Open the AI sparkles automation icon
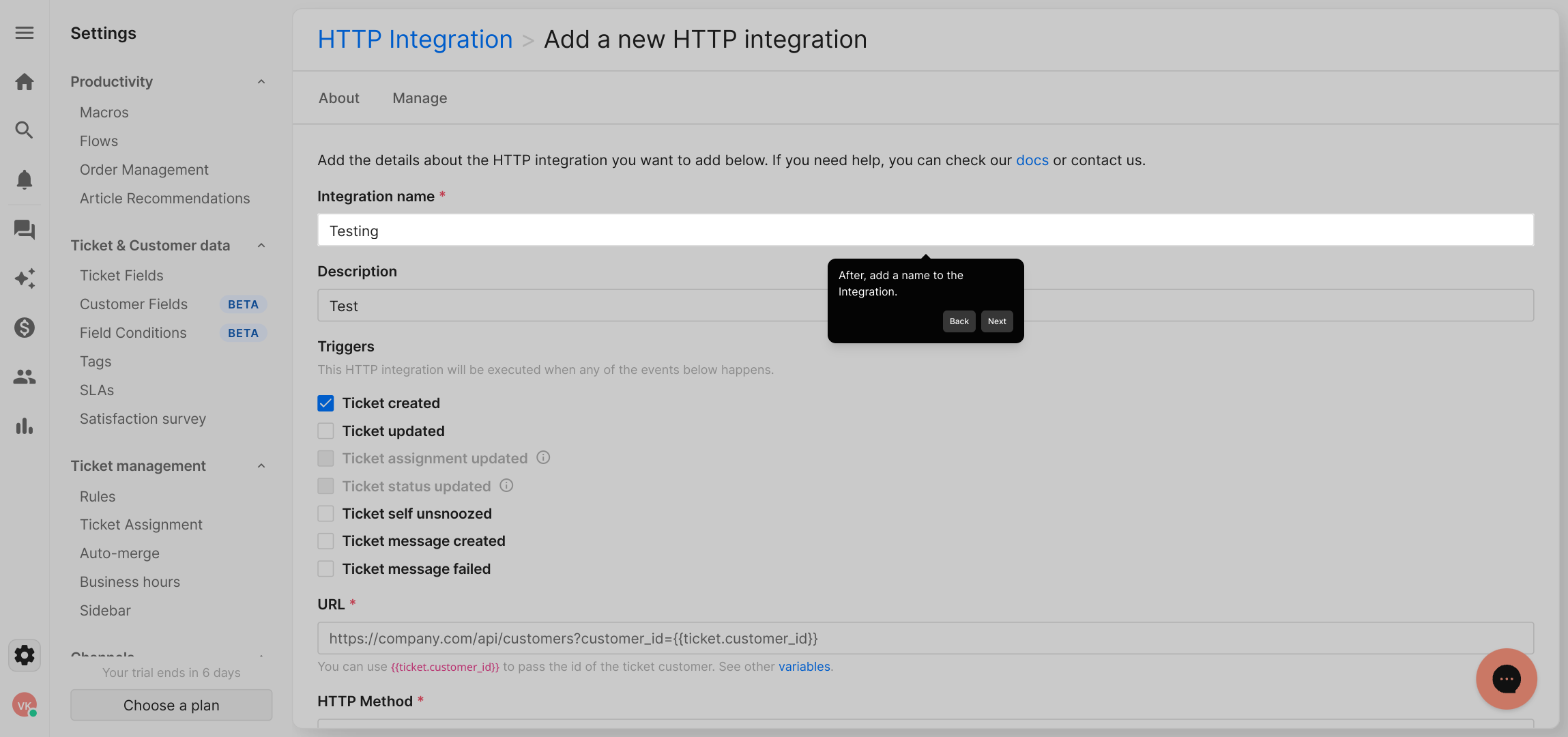 pyautogui.click(x=25, y=278)
